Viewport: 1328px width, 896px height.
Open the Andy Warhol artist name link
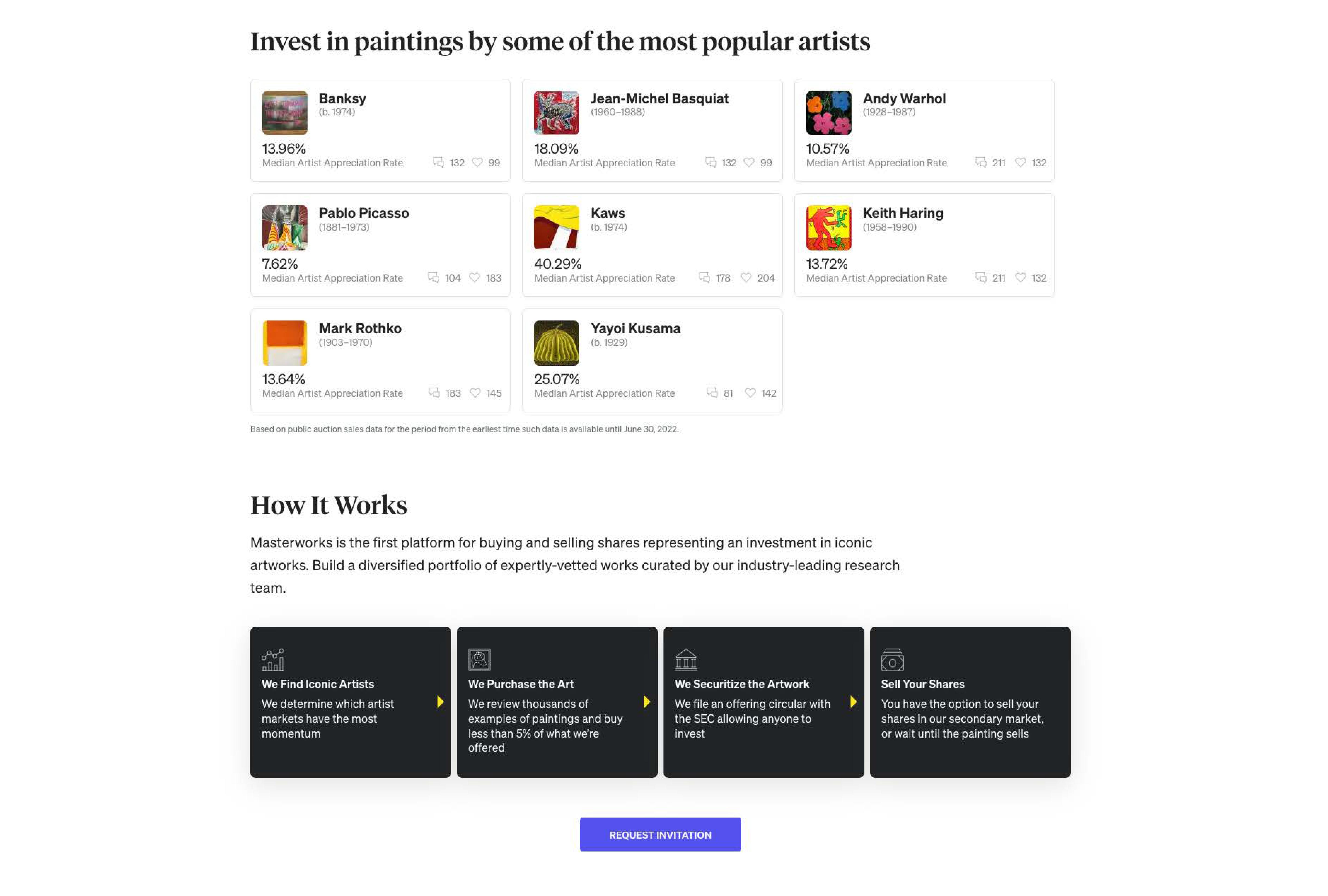pyautogui.click(x=904, y=99)
